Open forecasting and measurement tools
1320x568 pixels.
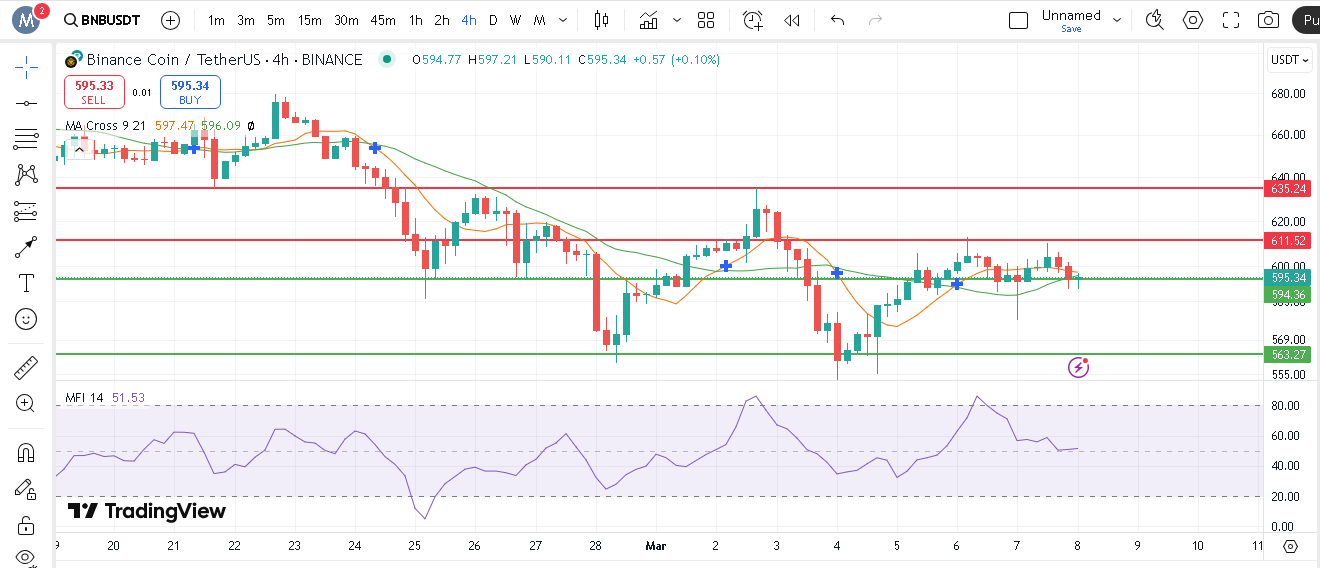[26, 211]
